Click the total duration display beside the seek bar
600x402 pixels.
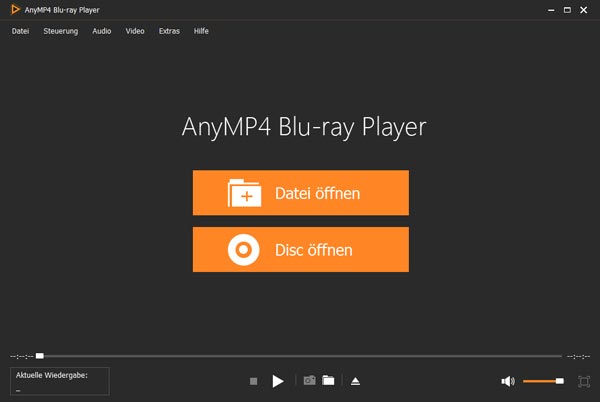point(578,356)
